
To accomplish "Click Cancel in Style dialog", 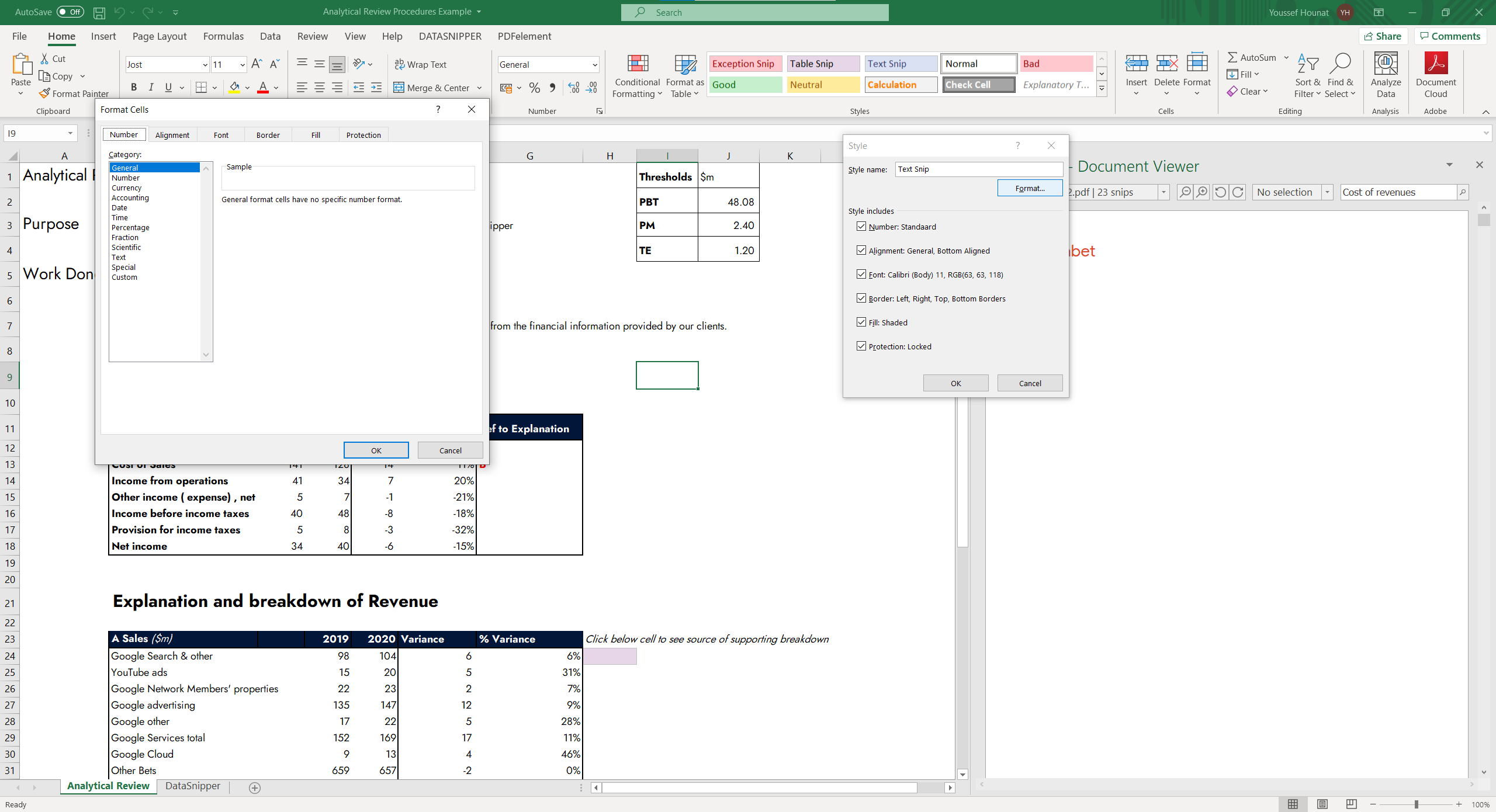I will pos(1030,383).
